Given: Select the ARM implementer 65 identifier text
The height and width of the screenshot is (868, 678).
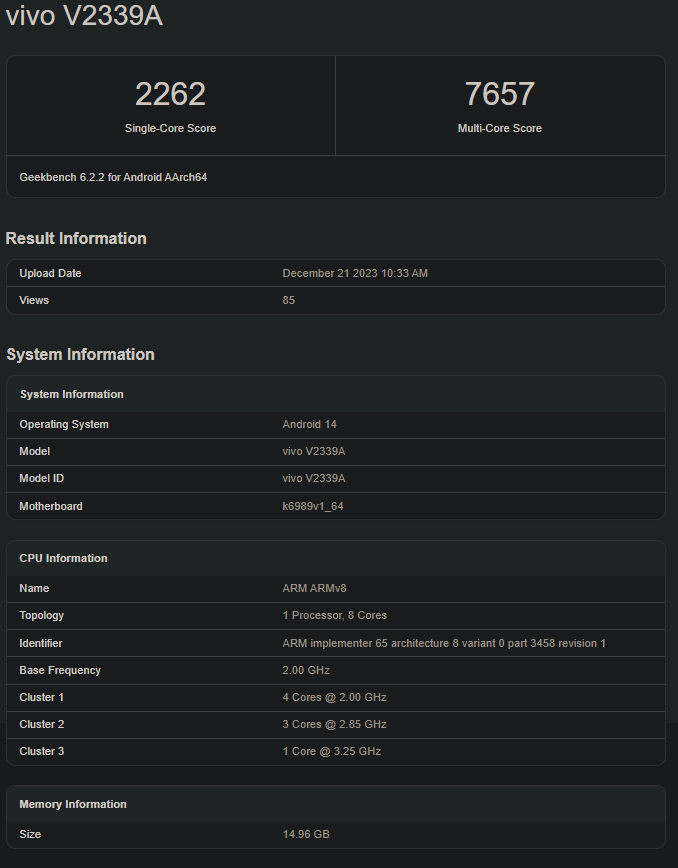Looking at the screenshot, I should [444, 643].
